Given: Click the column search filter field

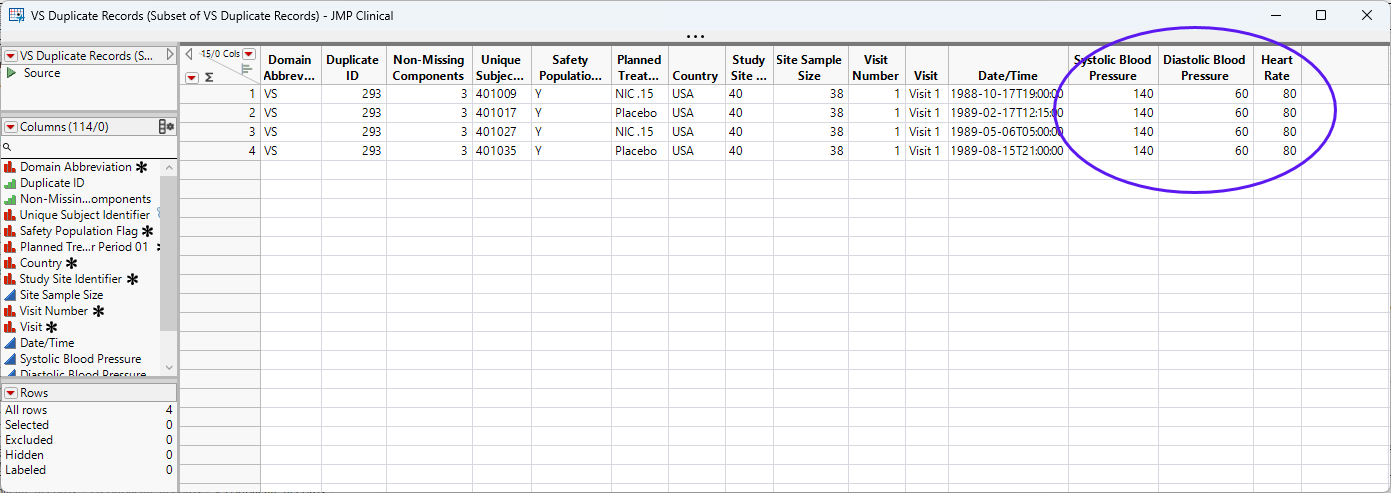Looking at the screenshot, I should click(x=89, y=147).
